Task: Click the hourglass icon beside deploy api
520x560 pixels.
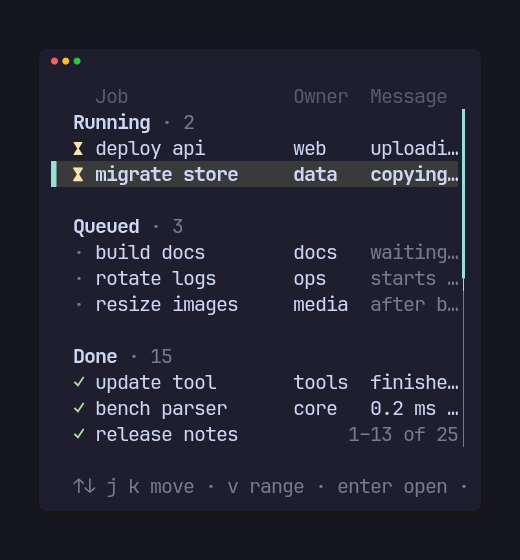Action: [78, 149]
